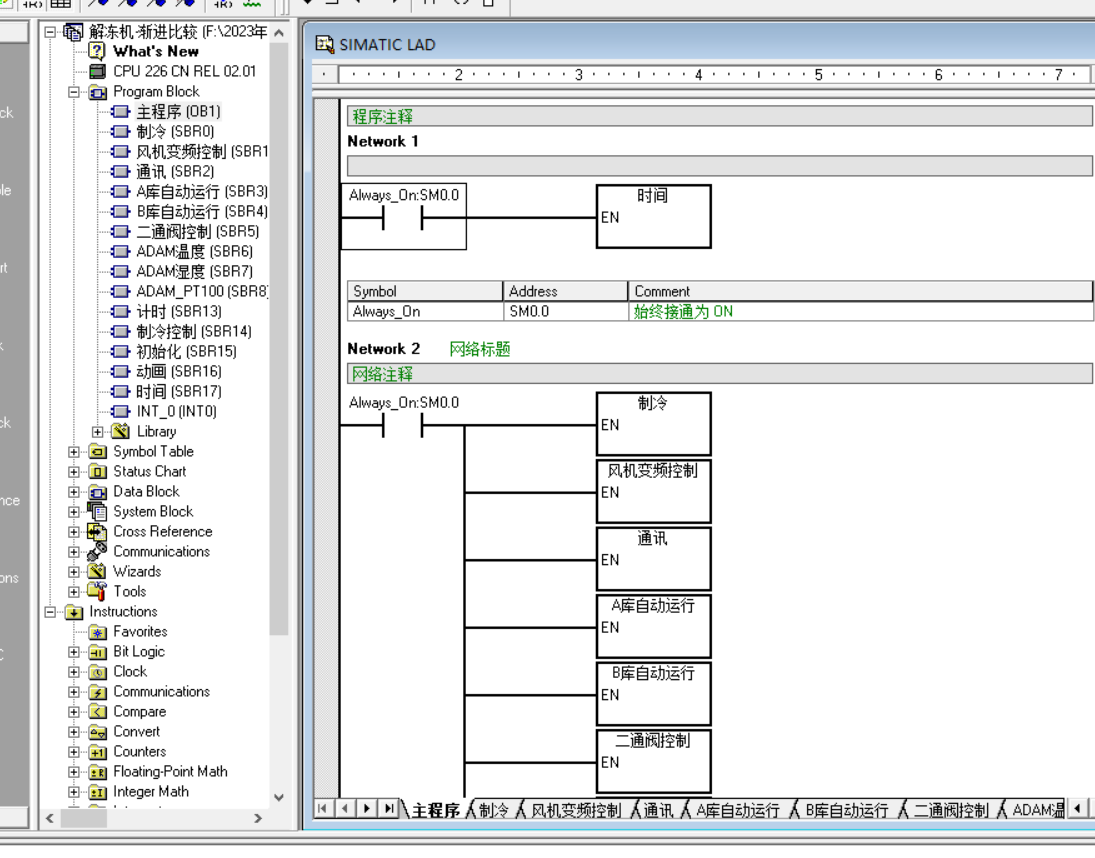
Task: Expand the Floating-Point Math instruction folder
Action: pos(74,772)
